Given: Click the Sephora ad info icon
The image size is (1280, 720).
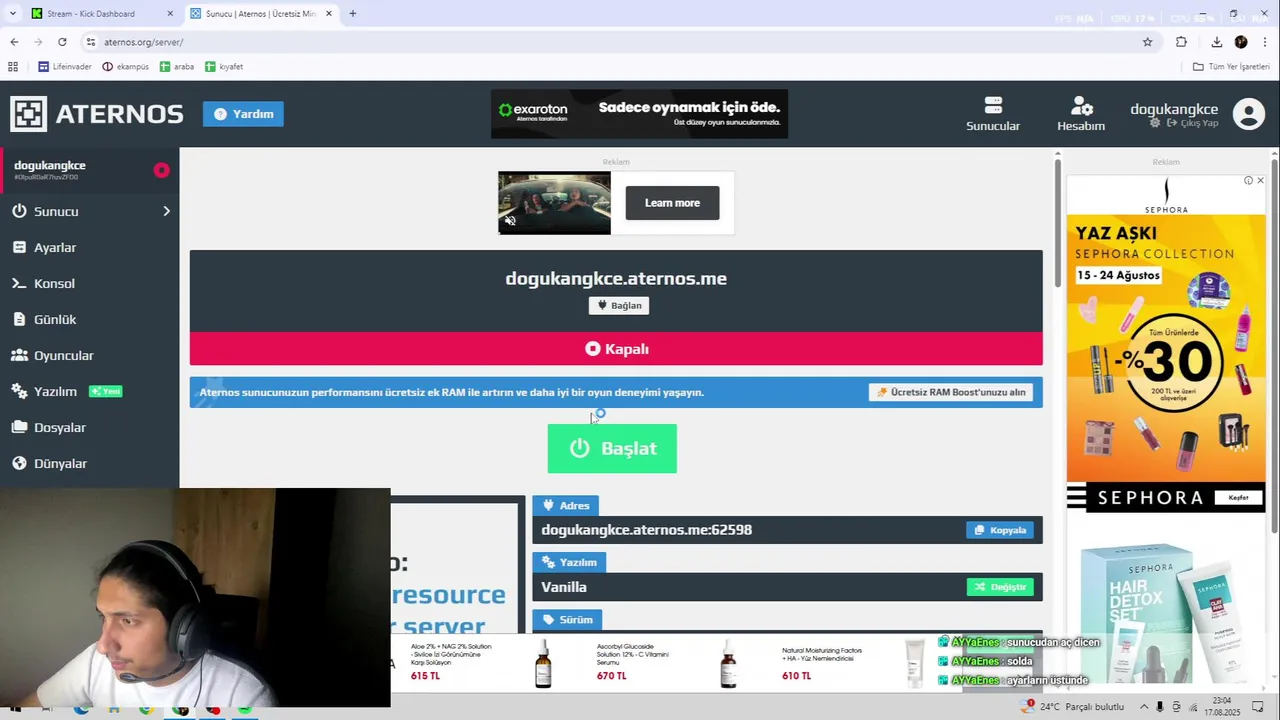Looking at the screenshot, I should [1248, 181].
